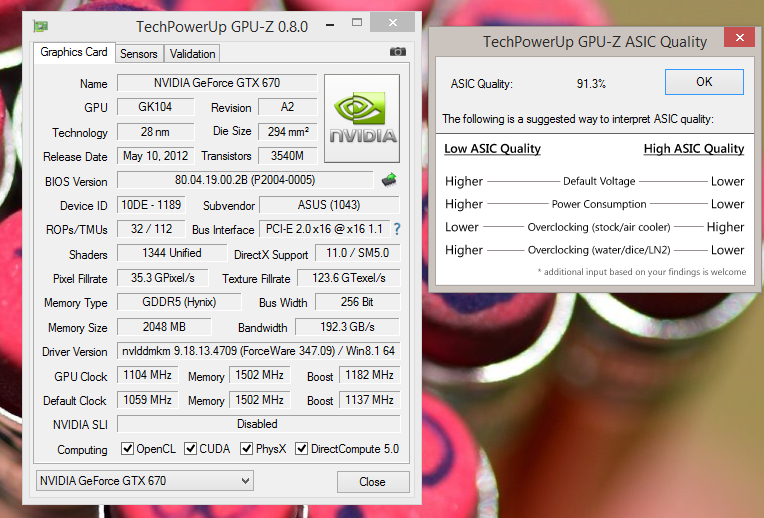Click the Bandwidth field 192.3 GB/s

pos(347,326)
